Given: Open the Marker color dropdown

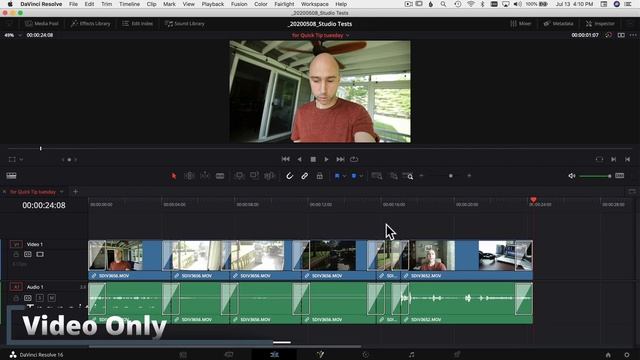Looking at the screenshot, I should (x=361, y=176).
